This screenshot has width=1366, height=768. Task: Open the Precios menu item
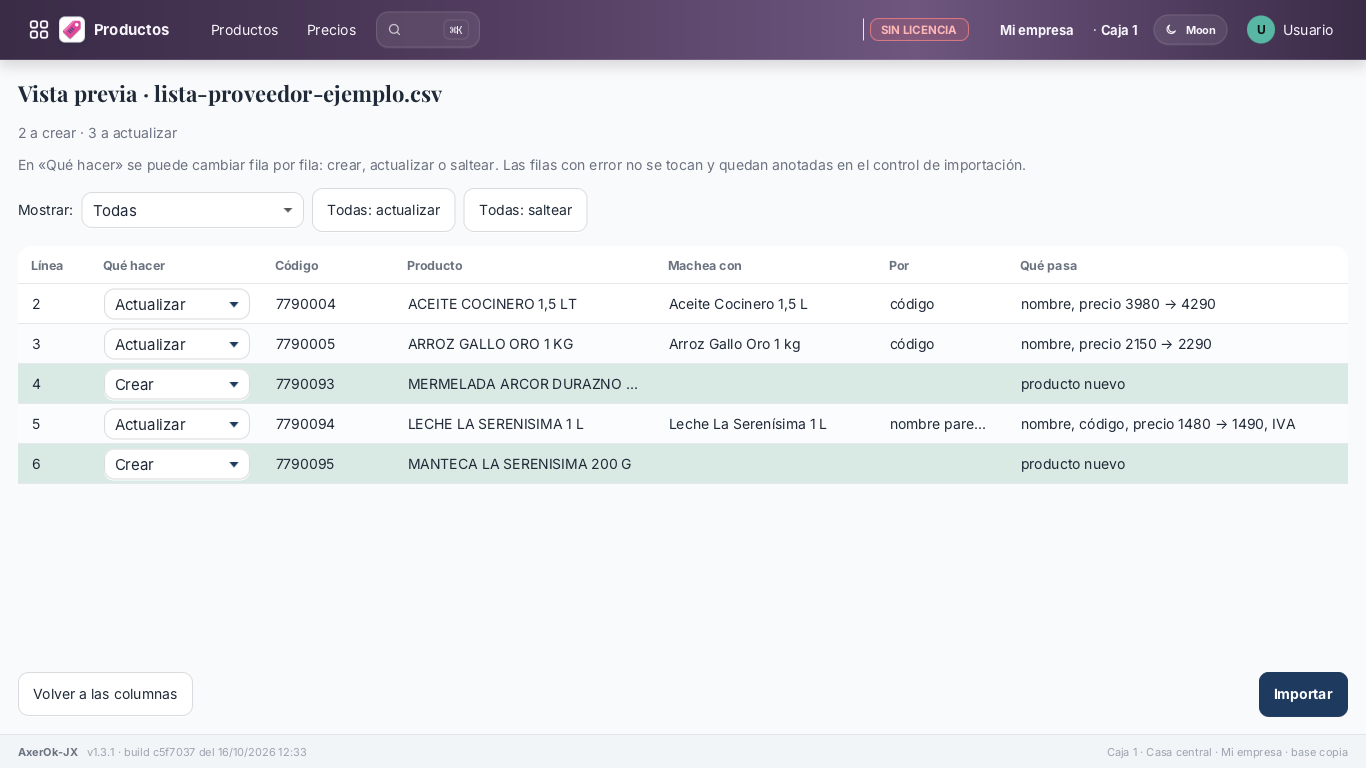tap(331, 30)
